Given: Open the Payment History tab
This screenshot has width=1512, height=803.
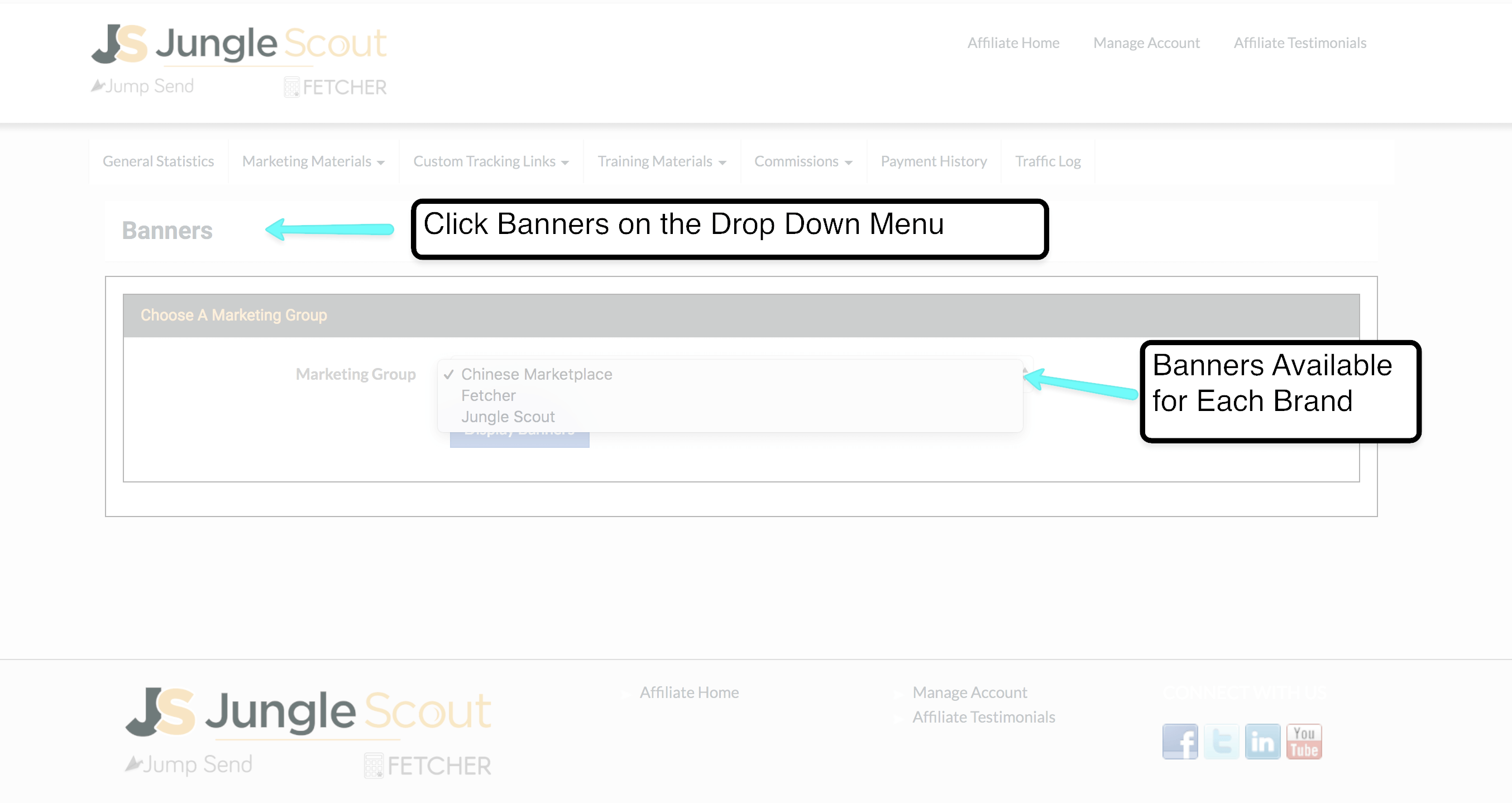Looking at the screenshot, I should point(934,161).
